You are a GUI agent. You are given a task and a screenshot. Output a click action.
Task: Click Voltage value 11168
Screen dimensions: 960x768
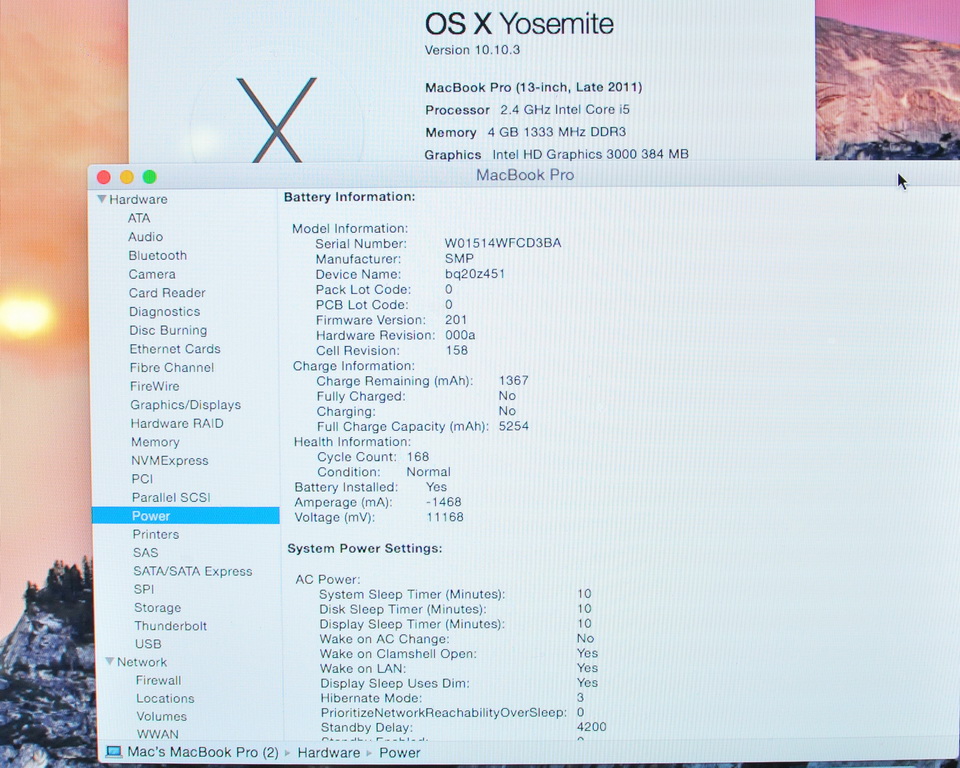[x=444, y=517]
